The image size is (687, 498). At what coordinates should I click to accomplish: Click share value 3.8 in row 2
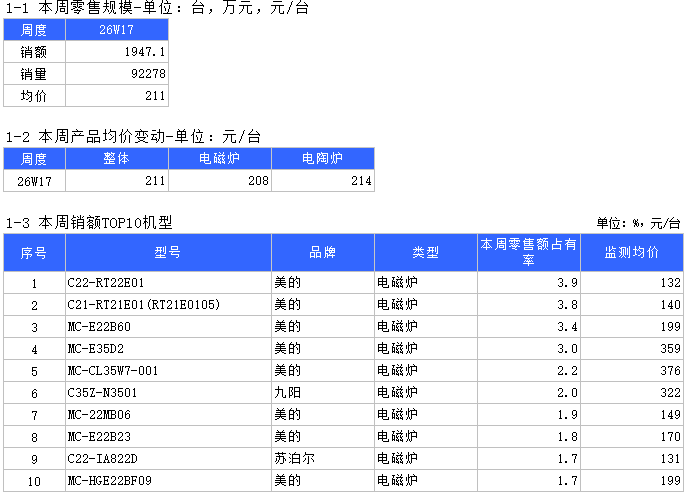(567, 305)
